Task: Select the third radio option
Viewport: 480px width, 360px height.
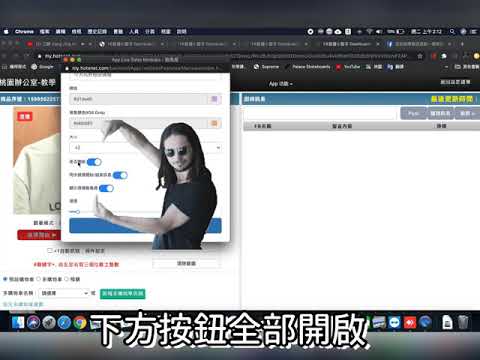Action: tap(66, 279)
